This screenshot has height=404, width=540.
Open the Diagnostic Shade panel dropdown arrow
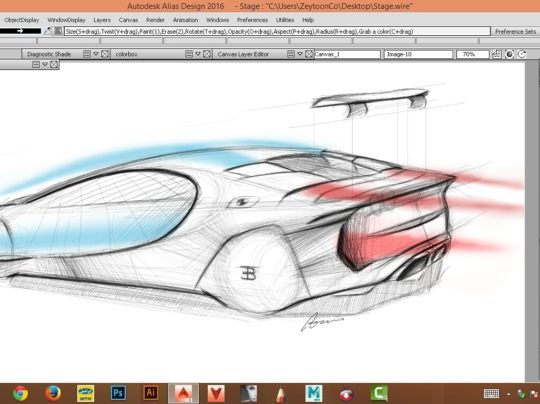pos(96,54)
